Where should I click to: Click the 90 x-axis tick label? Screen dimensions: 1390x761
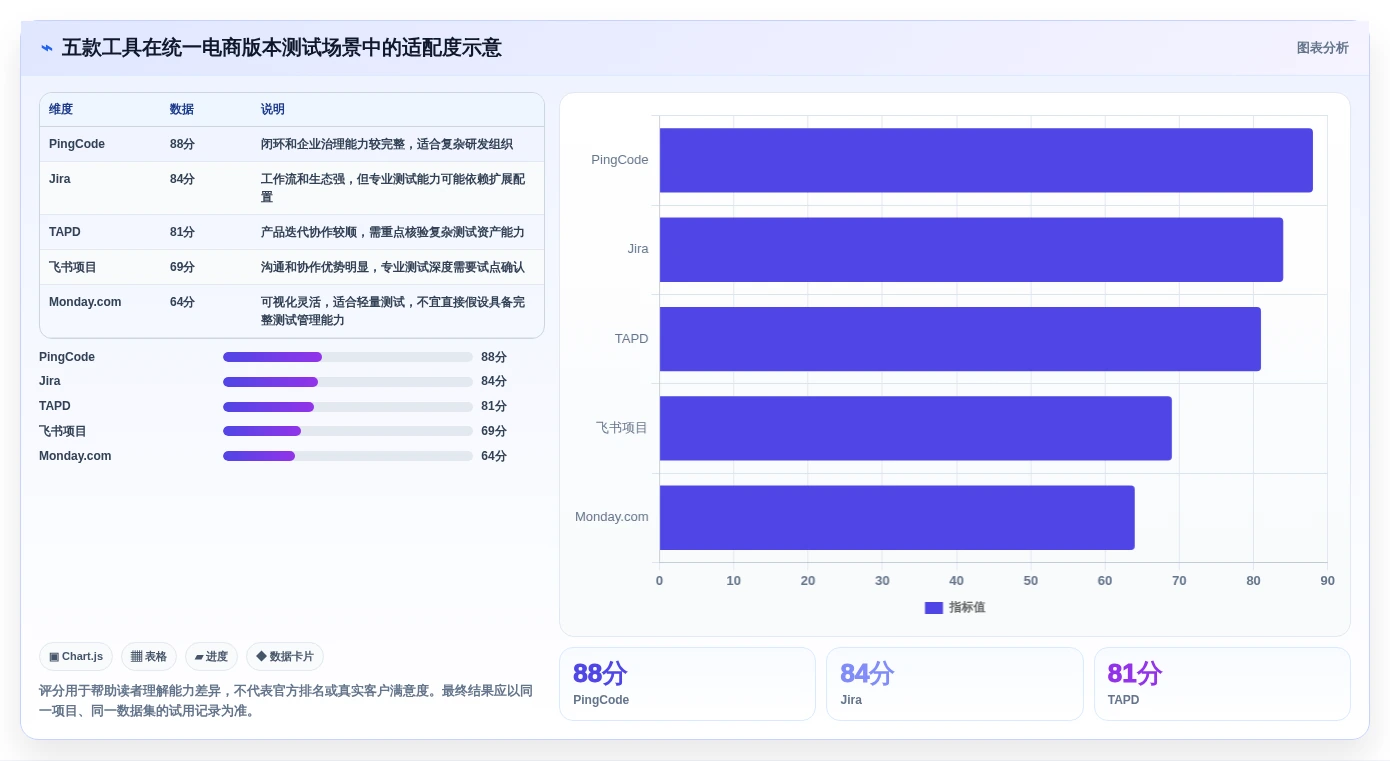(1327, 581)
